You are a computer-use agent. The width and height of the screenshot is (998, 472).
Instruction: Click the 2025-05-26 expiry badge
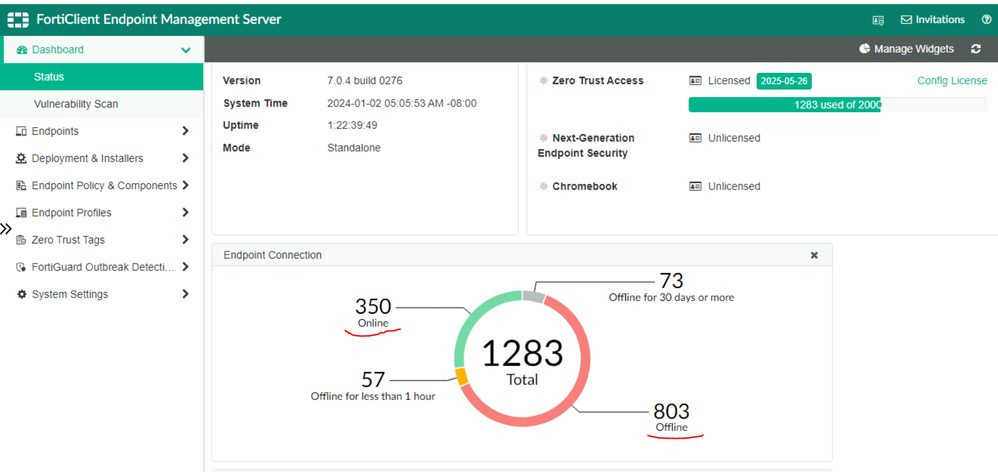click(784, 81)
